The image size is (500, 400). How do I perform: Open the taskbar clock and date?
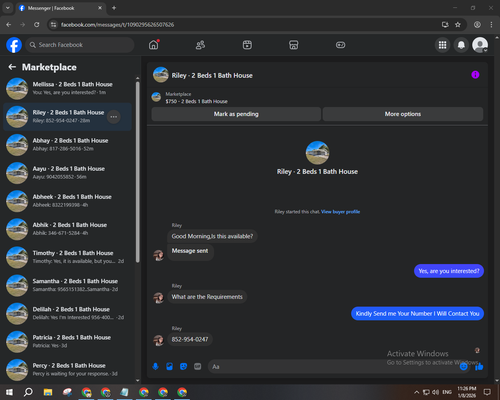click(466, 392)
